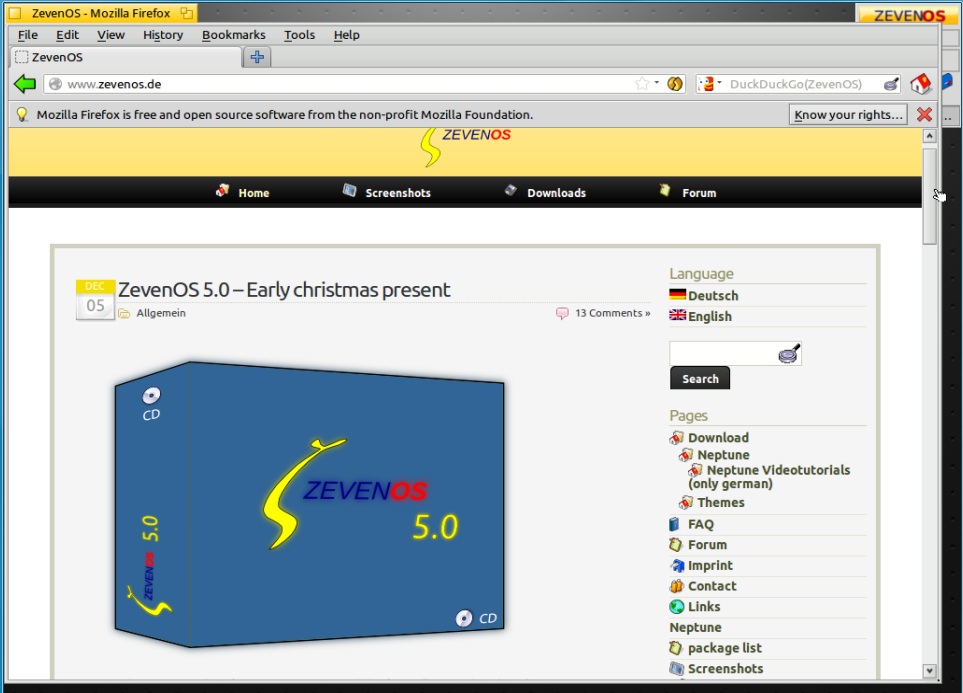Image resolution: width=963 pixels, height=693 pixels.
Task: Click the reload icon in address bar
Action: (x=675, y=84)
